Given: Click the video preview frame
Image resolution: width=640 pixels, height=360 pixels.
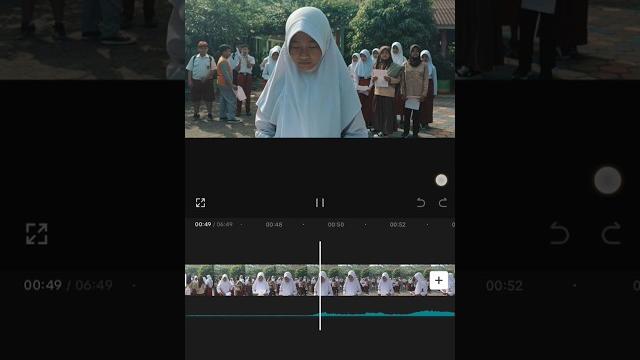Looking at the screenshot, I should (320, 69).
